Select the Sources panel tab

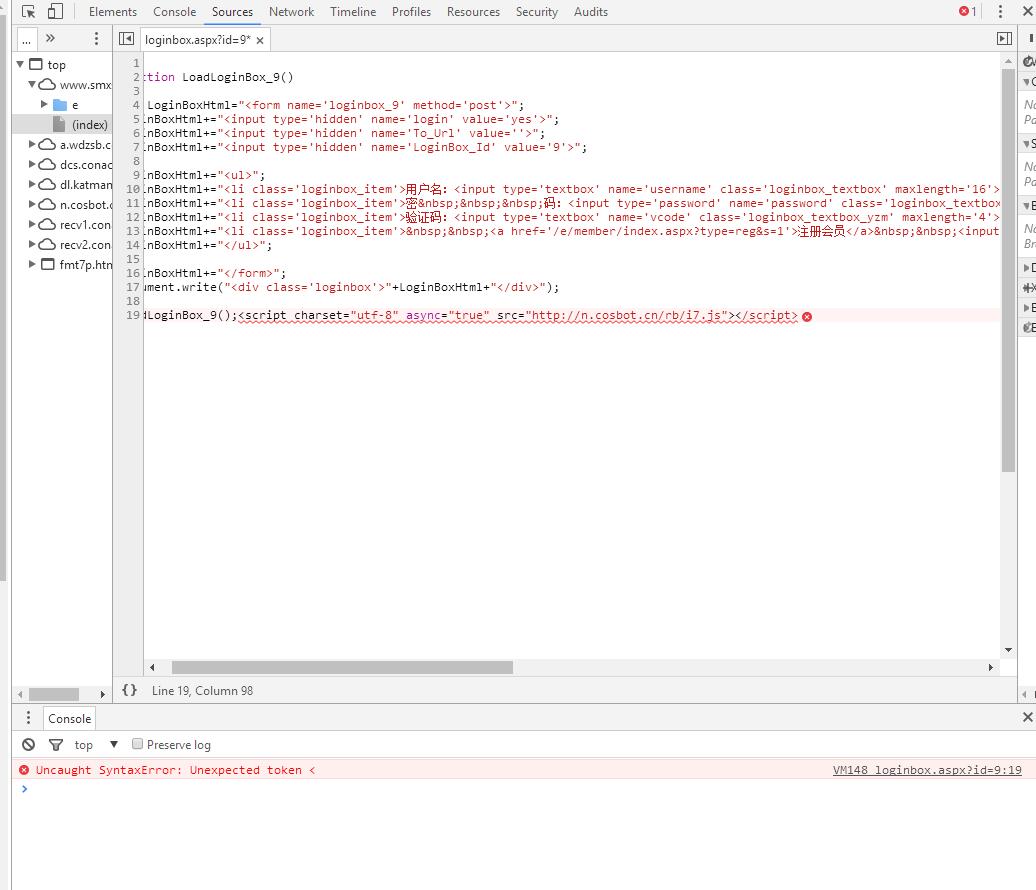[x=232, y=12]
